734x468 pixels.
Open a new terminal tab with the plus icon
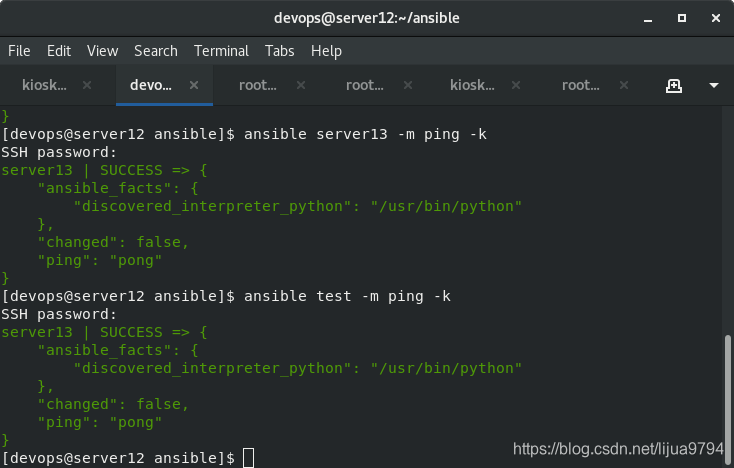click(x=674, y=86)
